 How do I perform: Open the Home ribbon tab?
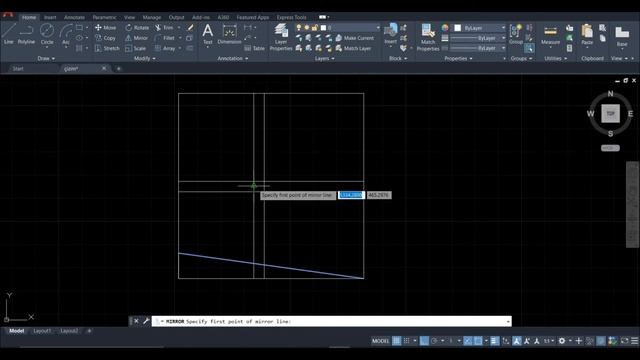click(29, 17)
